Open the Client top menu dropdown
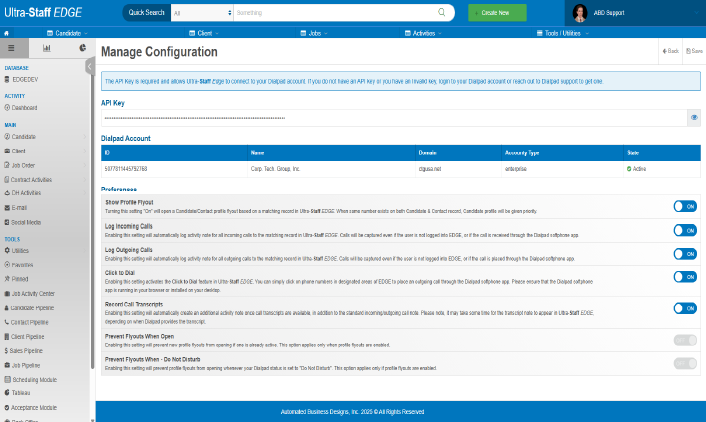 click(204, 33)
